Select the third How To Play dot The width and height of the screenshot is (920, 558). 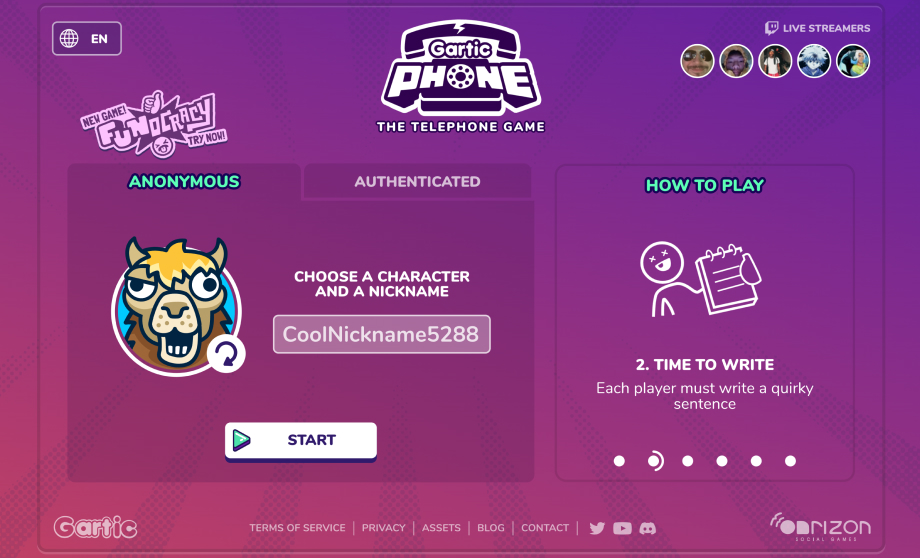coord(688,461)
